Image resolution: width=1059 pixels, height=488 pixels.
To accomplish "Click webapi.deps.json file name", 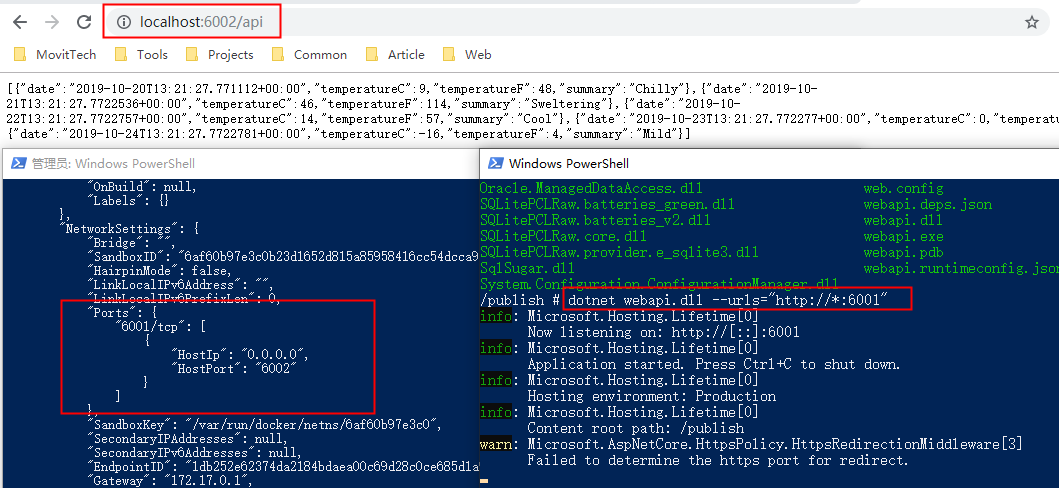I will tap(927, 205).
